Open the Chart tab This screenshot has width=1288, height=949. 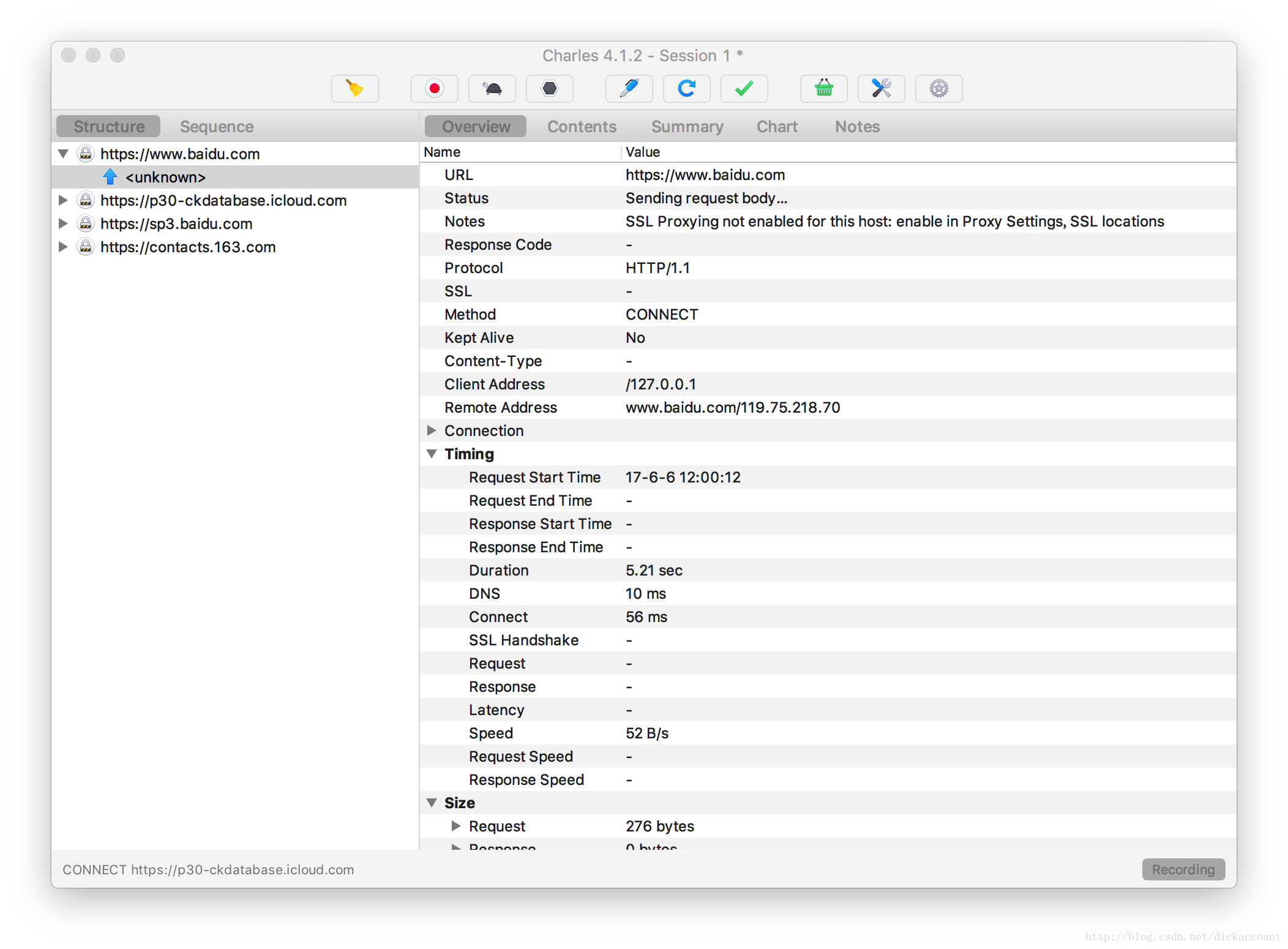tap(777, 126)
